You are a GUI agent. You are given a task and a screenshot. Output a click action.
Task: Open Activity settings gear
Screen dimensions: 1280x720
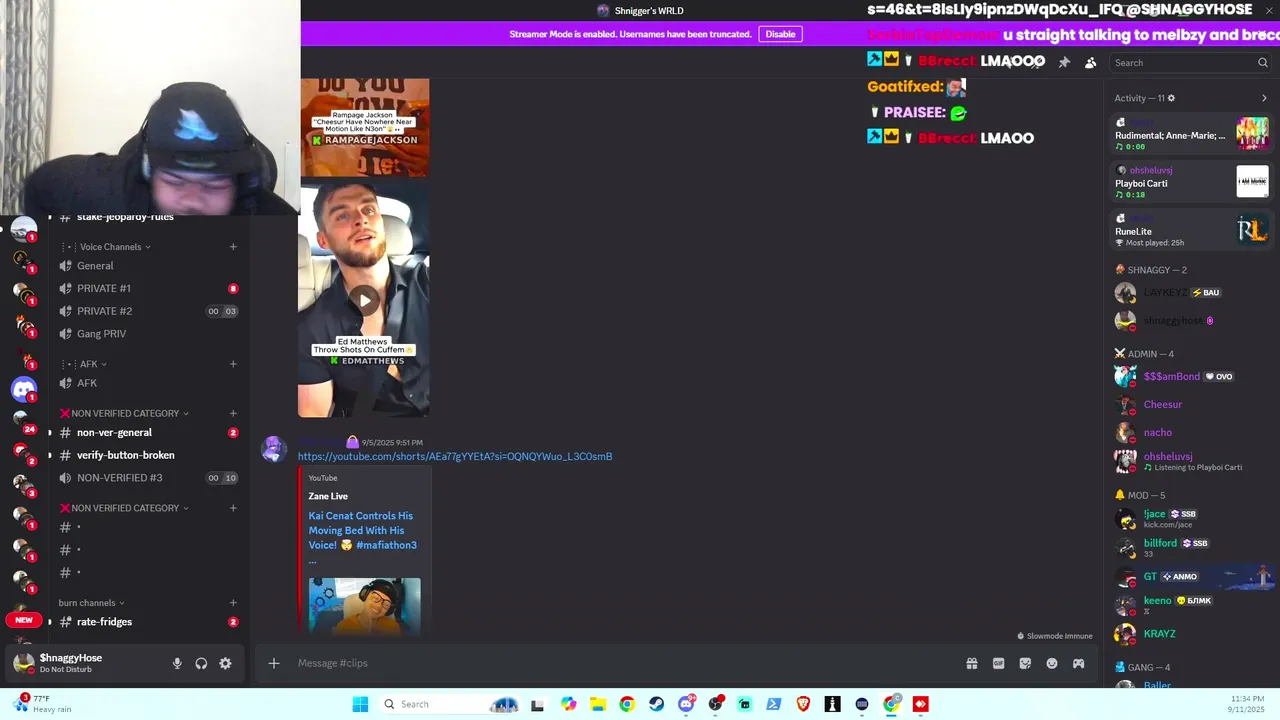[1171, 98]
